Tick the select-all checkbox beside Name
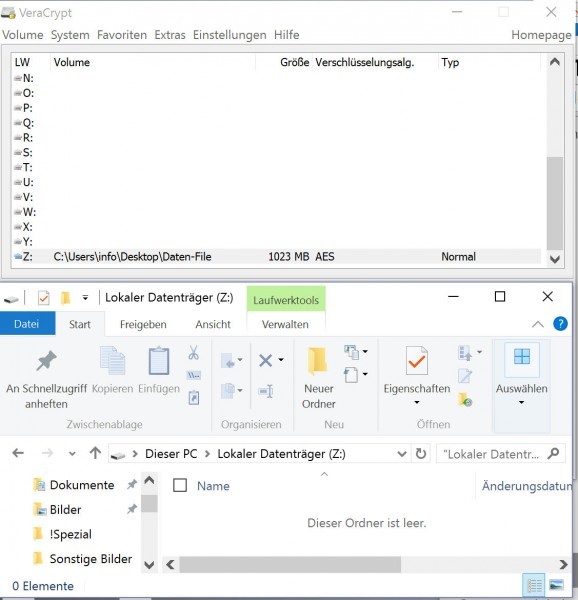Viewport: 578px width, 600px height. pos(180,486)
